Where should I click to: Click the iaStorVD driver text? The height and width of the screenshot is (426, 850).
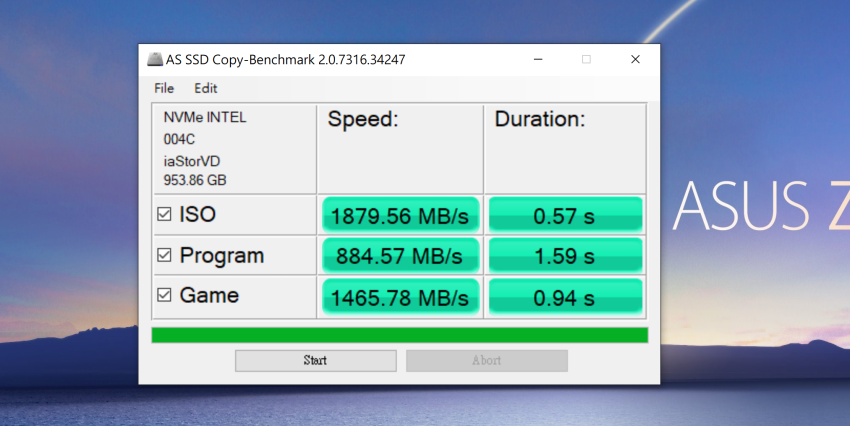(192, 161)
